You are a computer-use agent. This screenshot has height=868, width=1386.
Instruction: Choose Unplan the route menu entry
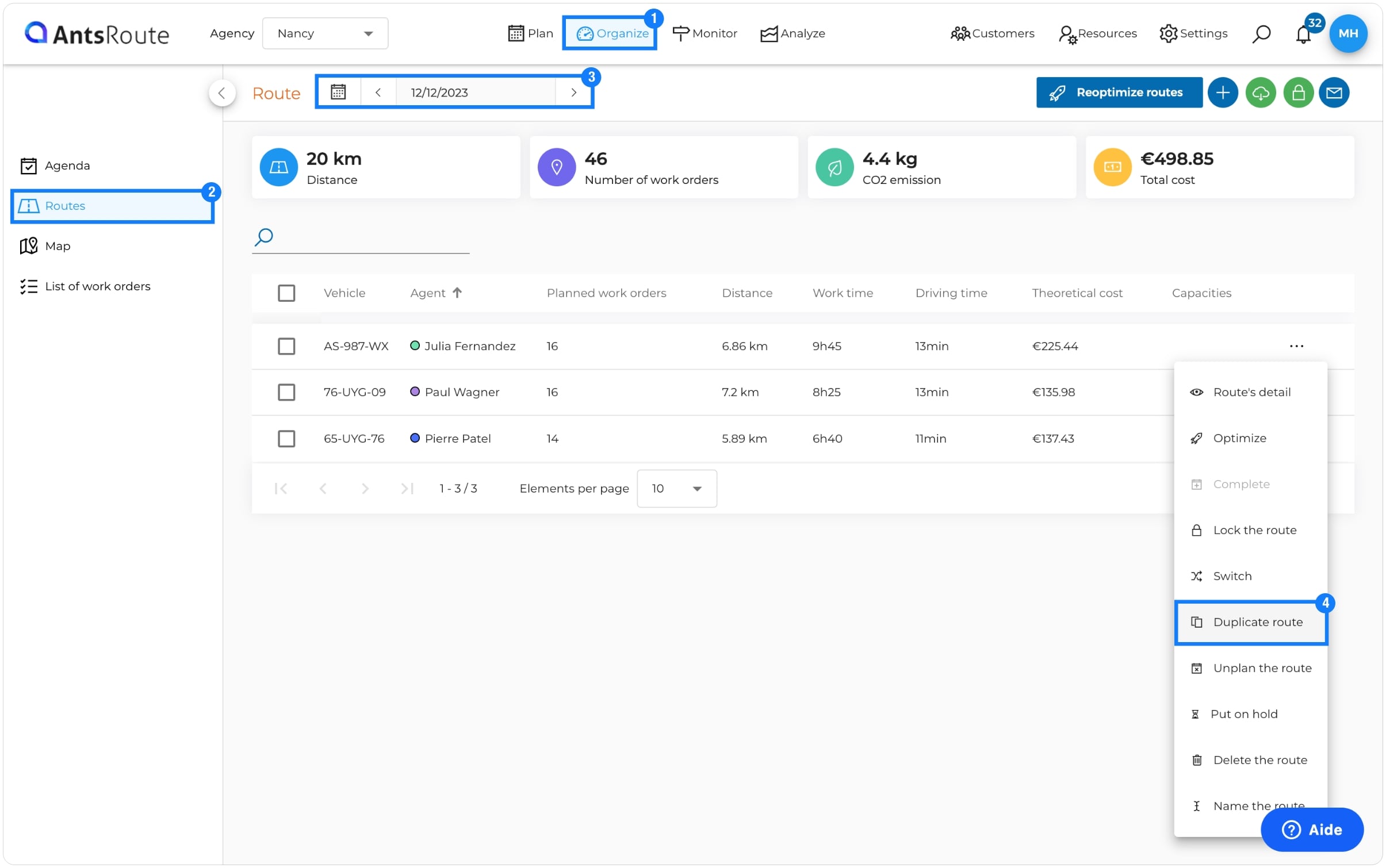tap(1250, 668)
